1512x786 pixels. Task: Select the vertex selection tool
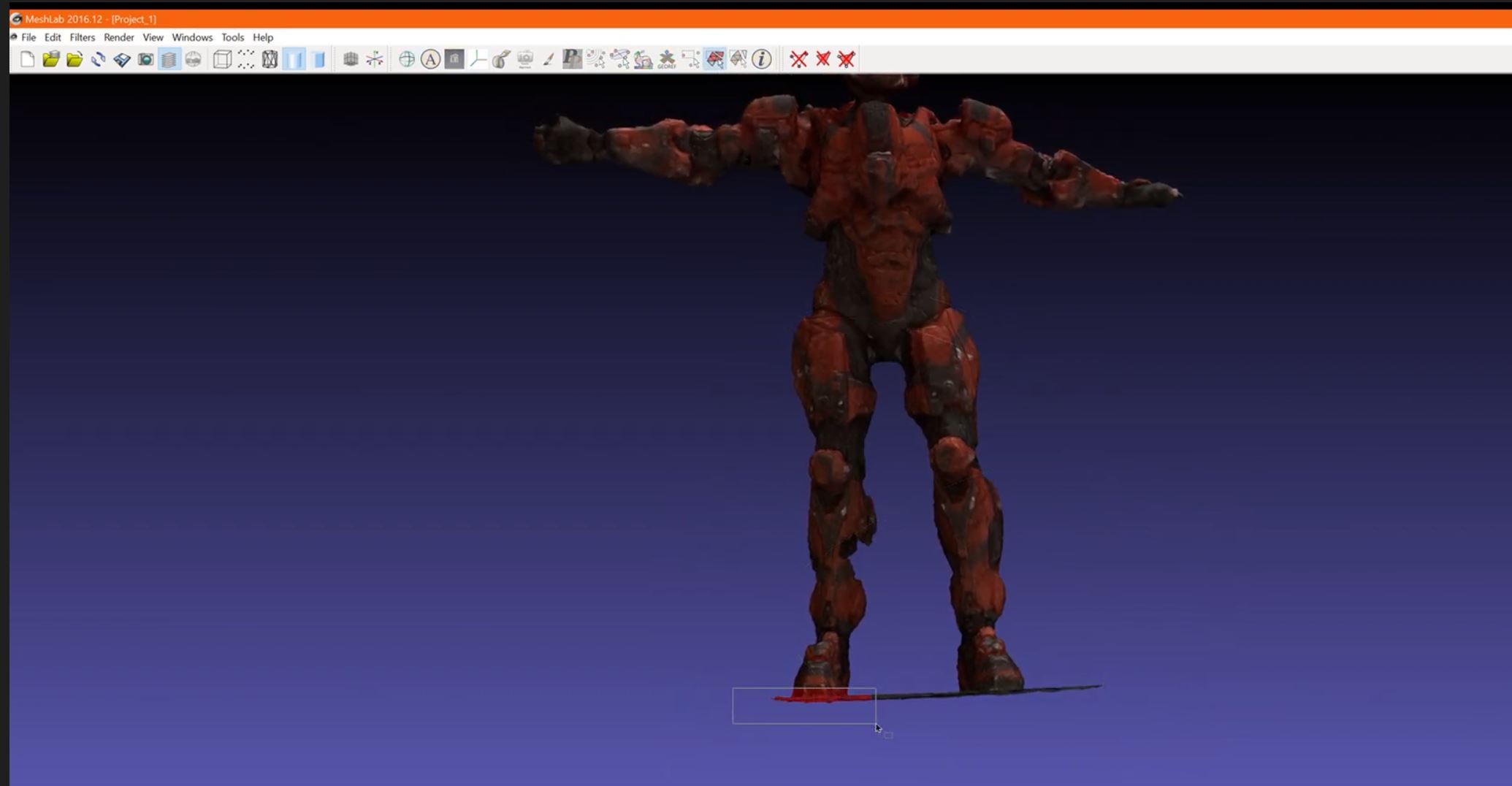click(596, 59)
